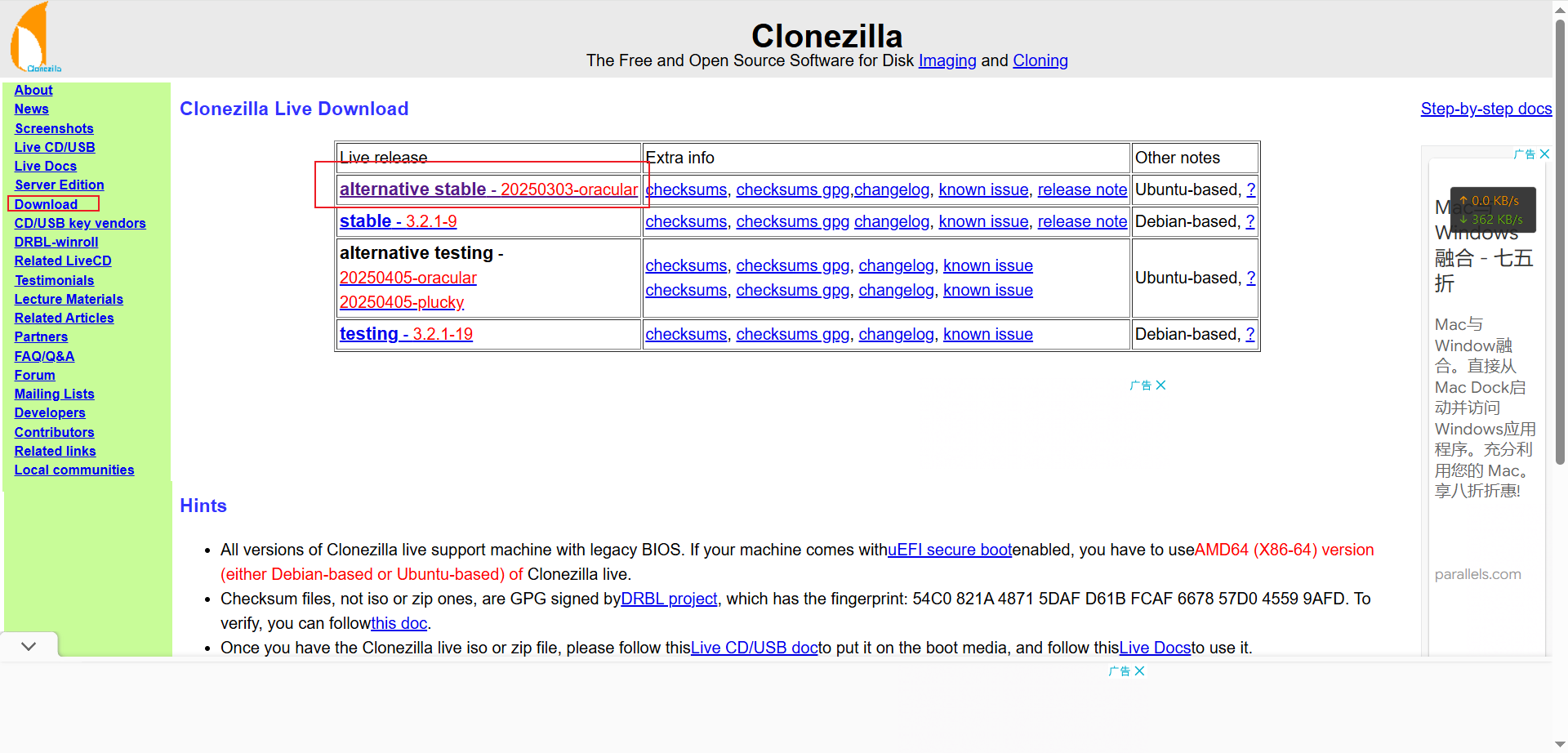The image size is (1568, 753).
Task: Open Related Articles link
Action: (x=64, y=318)
